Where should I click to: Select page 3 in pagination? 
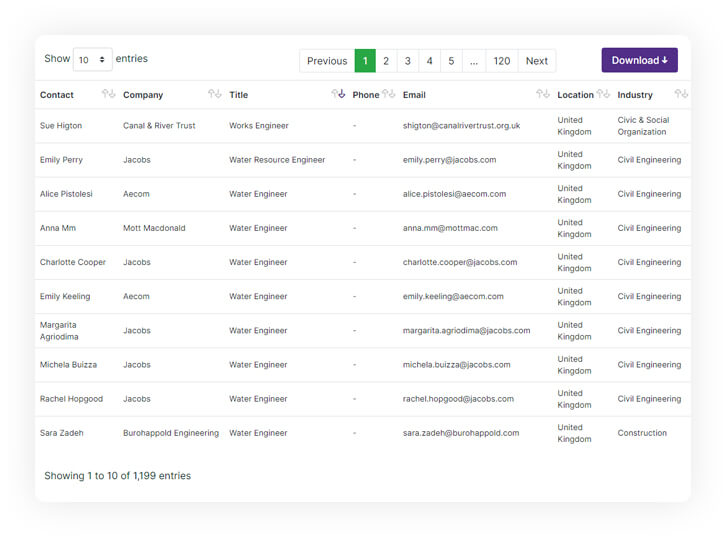(x=408, y=61)
